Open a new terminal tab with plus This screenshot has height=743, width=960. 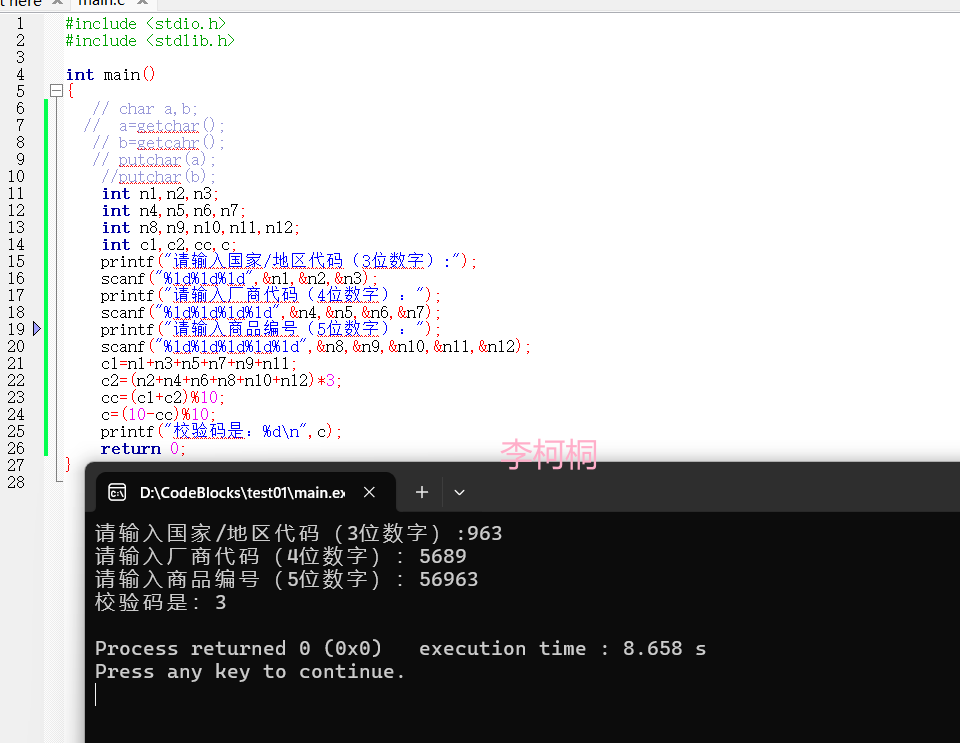coord(422,492)
